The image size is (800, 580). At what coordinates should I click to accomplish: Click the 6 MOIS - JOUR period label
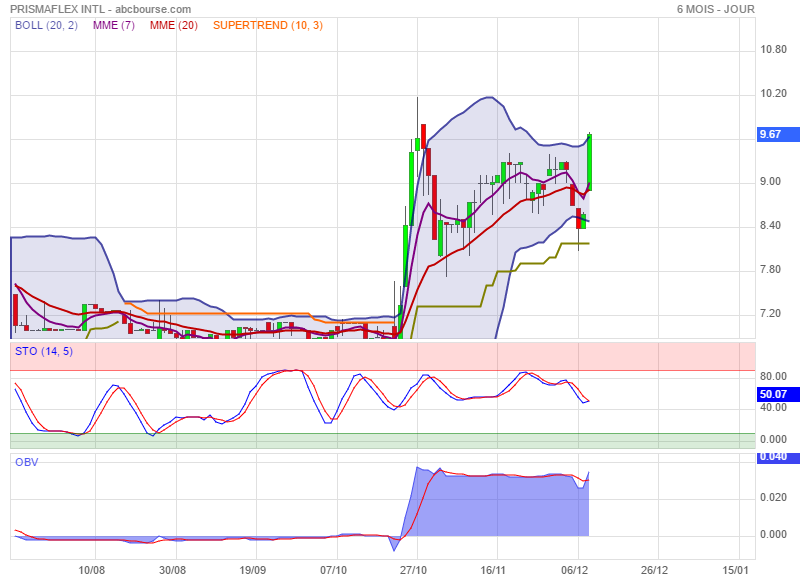715,9
